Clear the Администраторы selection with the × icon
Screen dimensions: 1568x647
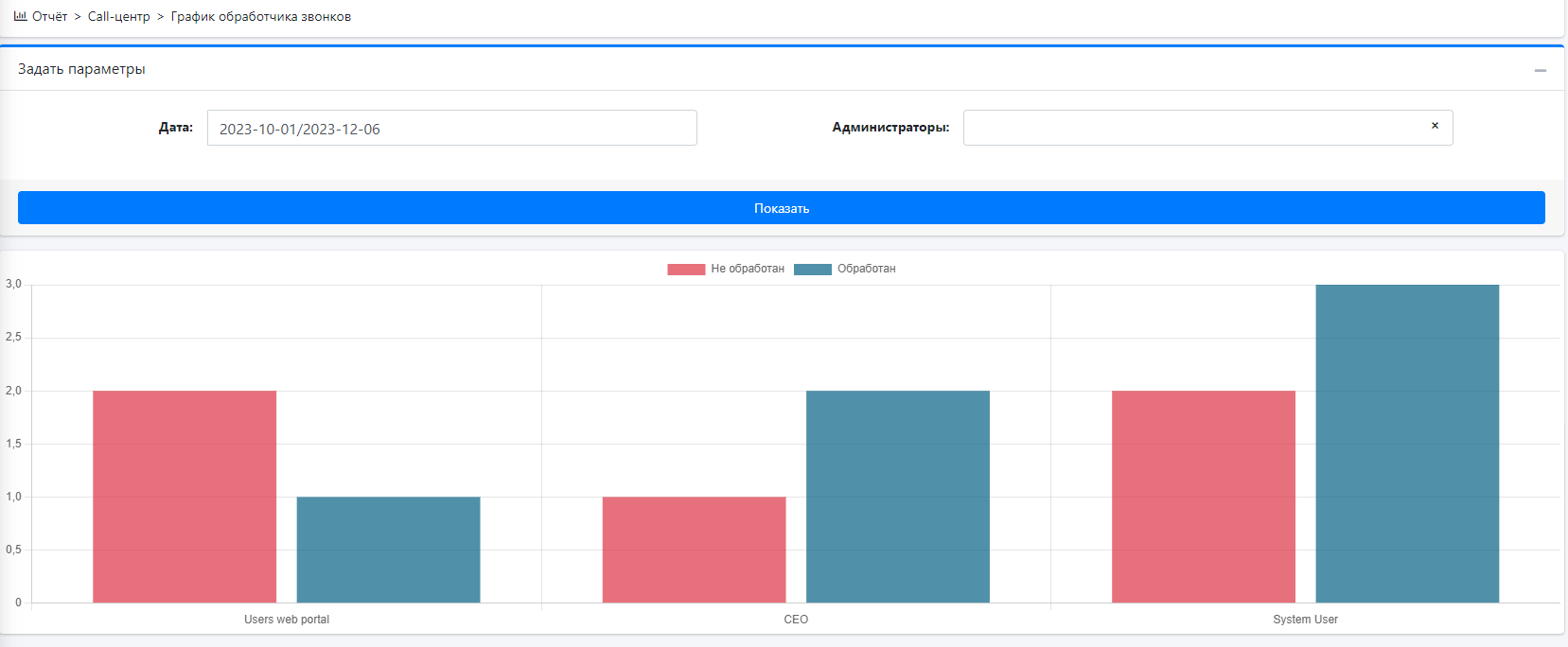coord(1435,126)
